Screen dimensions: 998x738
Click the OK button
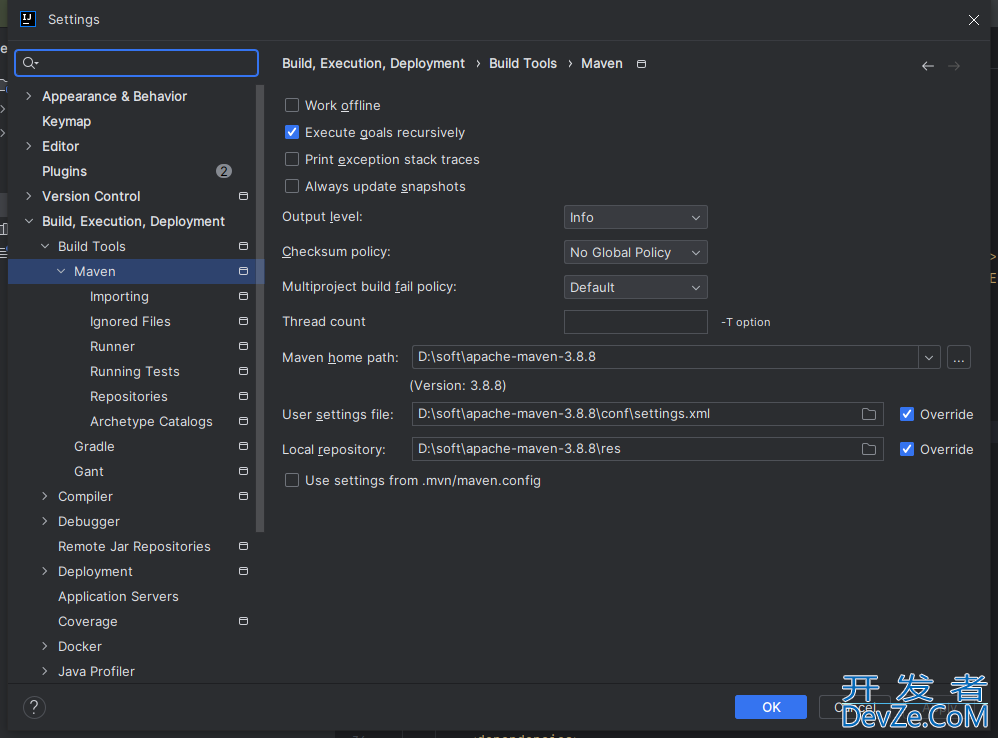pos(771,707)
